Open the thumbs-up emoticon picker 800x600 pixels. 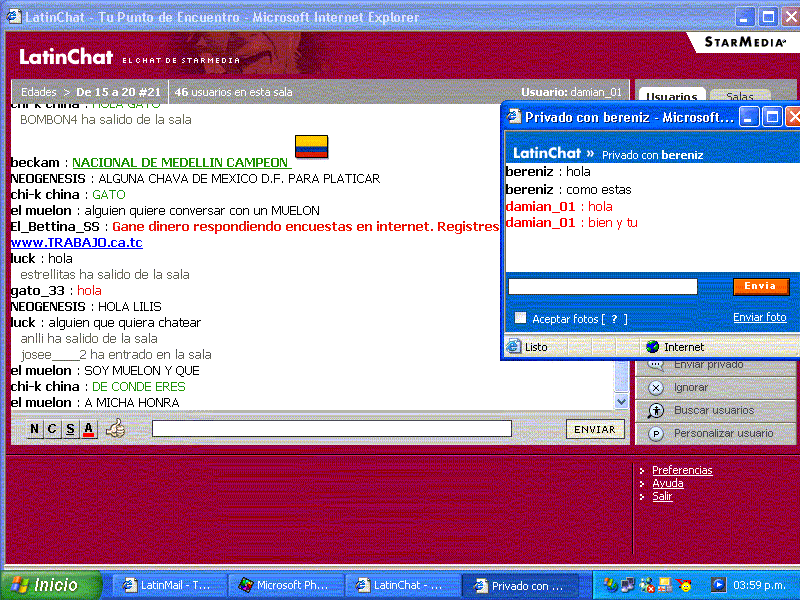[115, 429]
